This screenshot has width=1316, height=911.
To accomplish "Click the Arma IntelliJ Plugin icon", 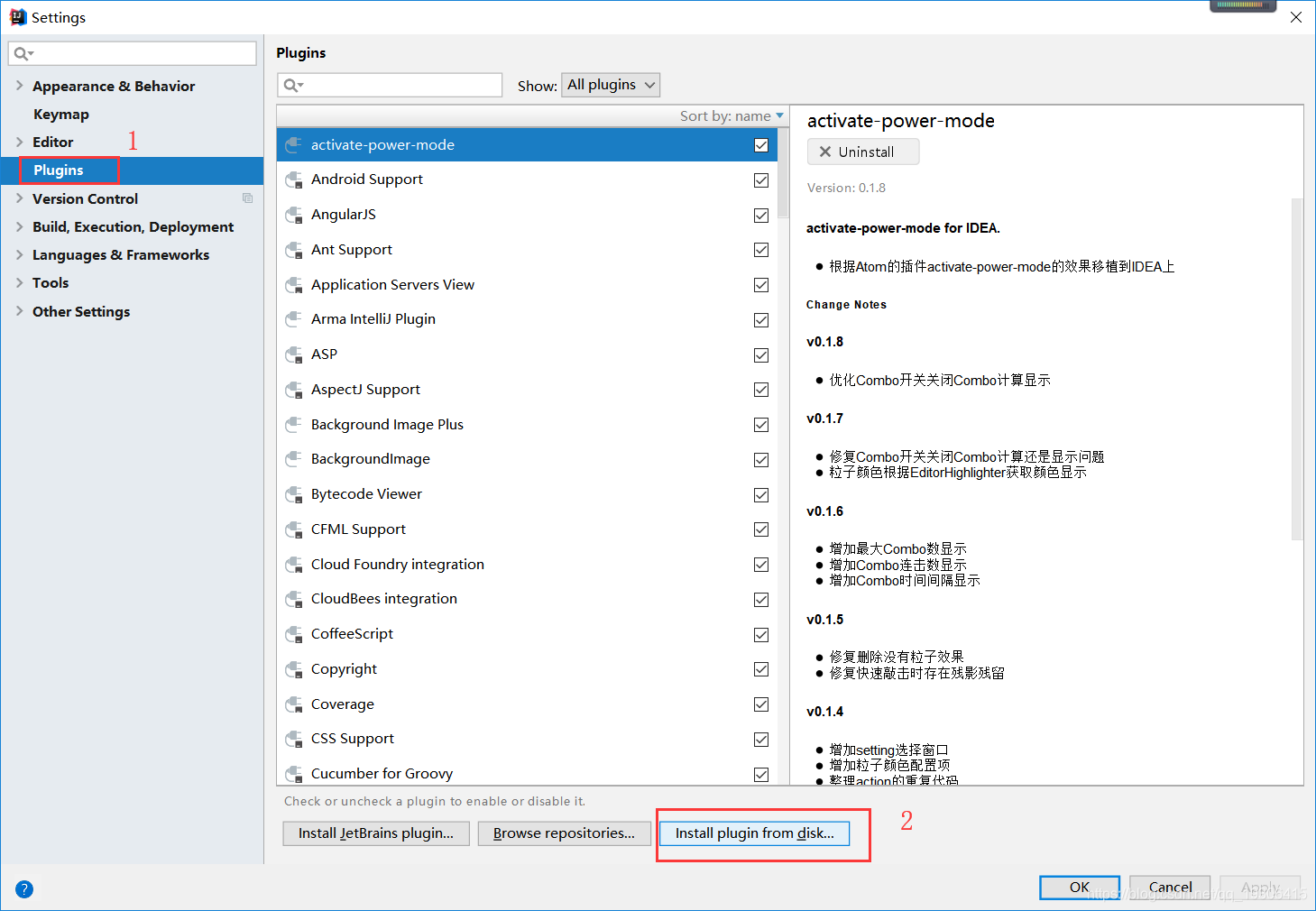I will (293, 319).
